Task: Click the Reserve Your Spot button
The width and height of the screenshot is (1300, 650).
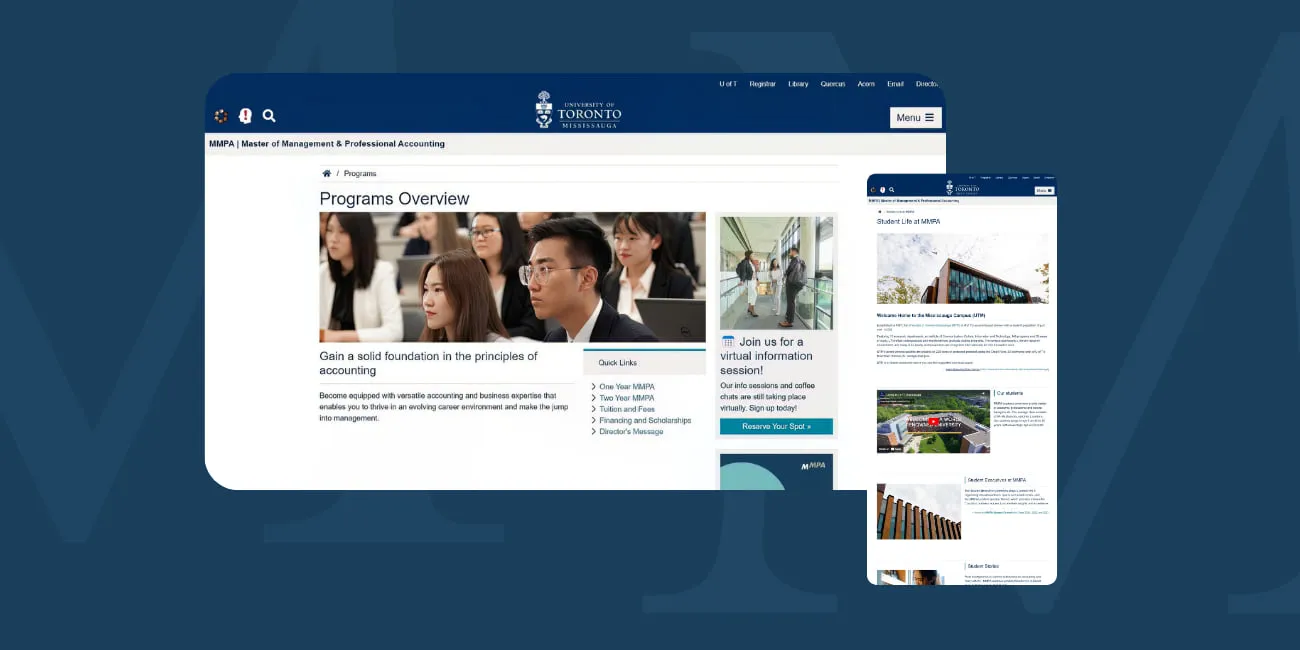Action: (776, 426)
